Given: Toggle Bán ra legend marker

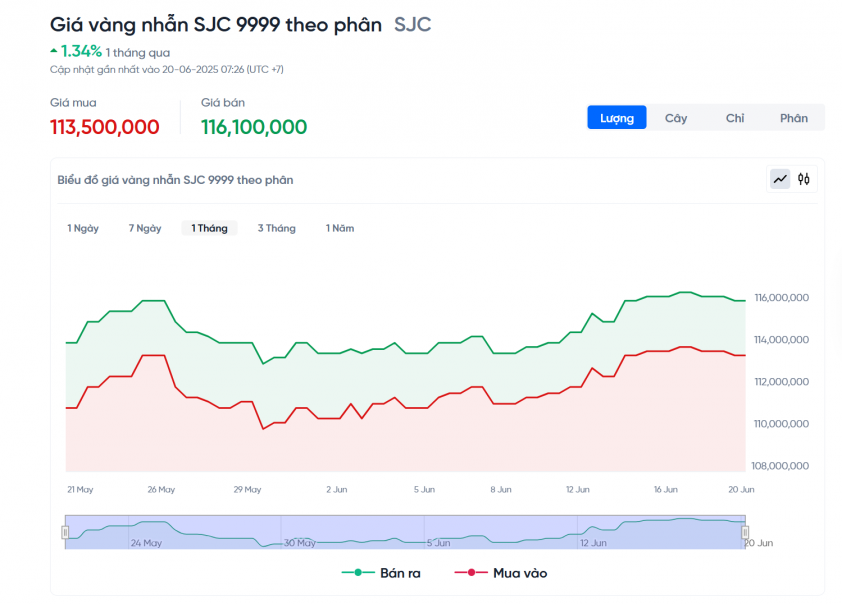Looking at the screenshot, I should pyautogui.click(x=358, y=573).
